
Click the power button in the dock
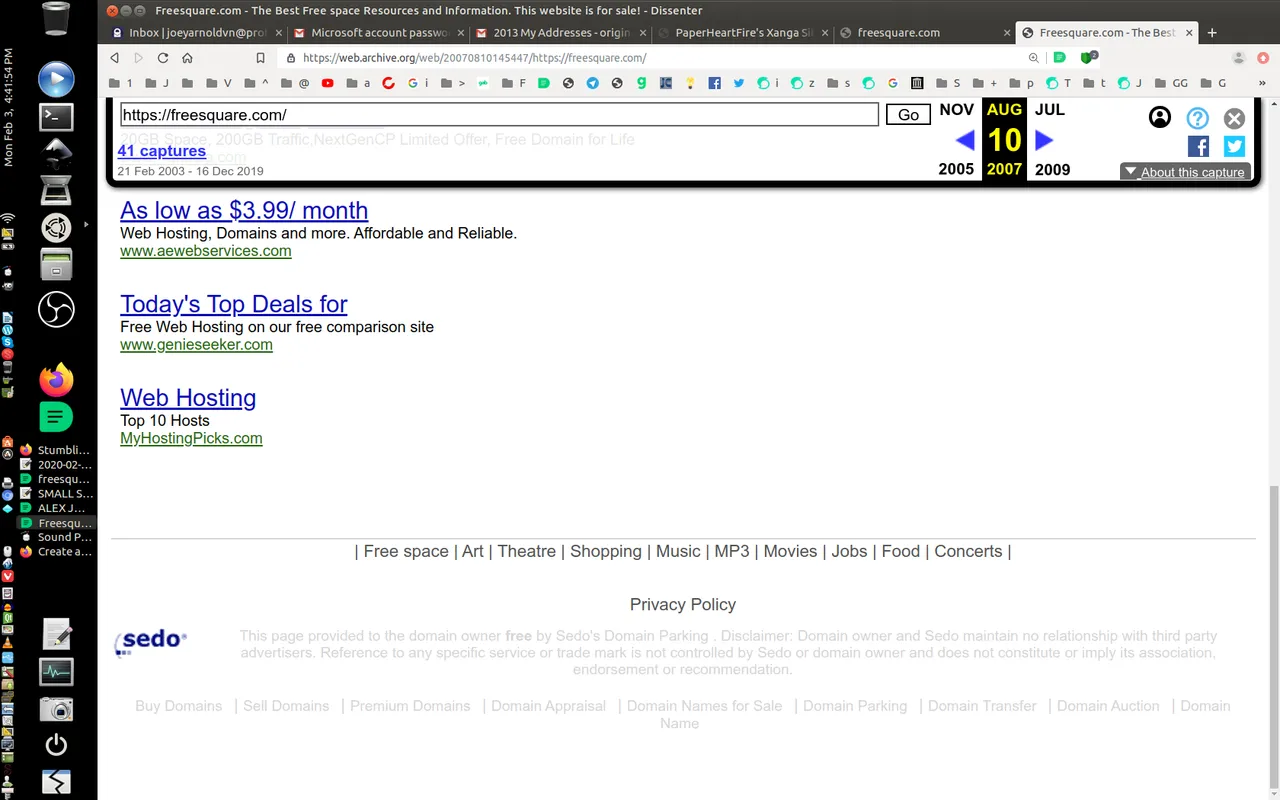point(56,744)
